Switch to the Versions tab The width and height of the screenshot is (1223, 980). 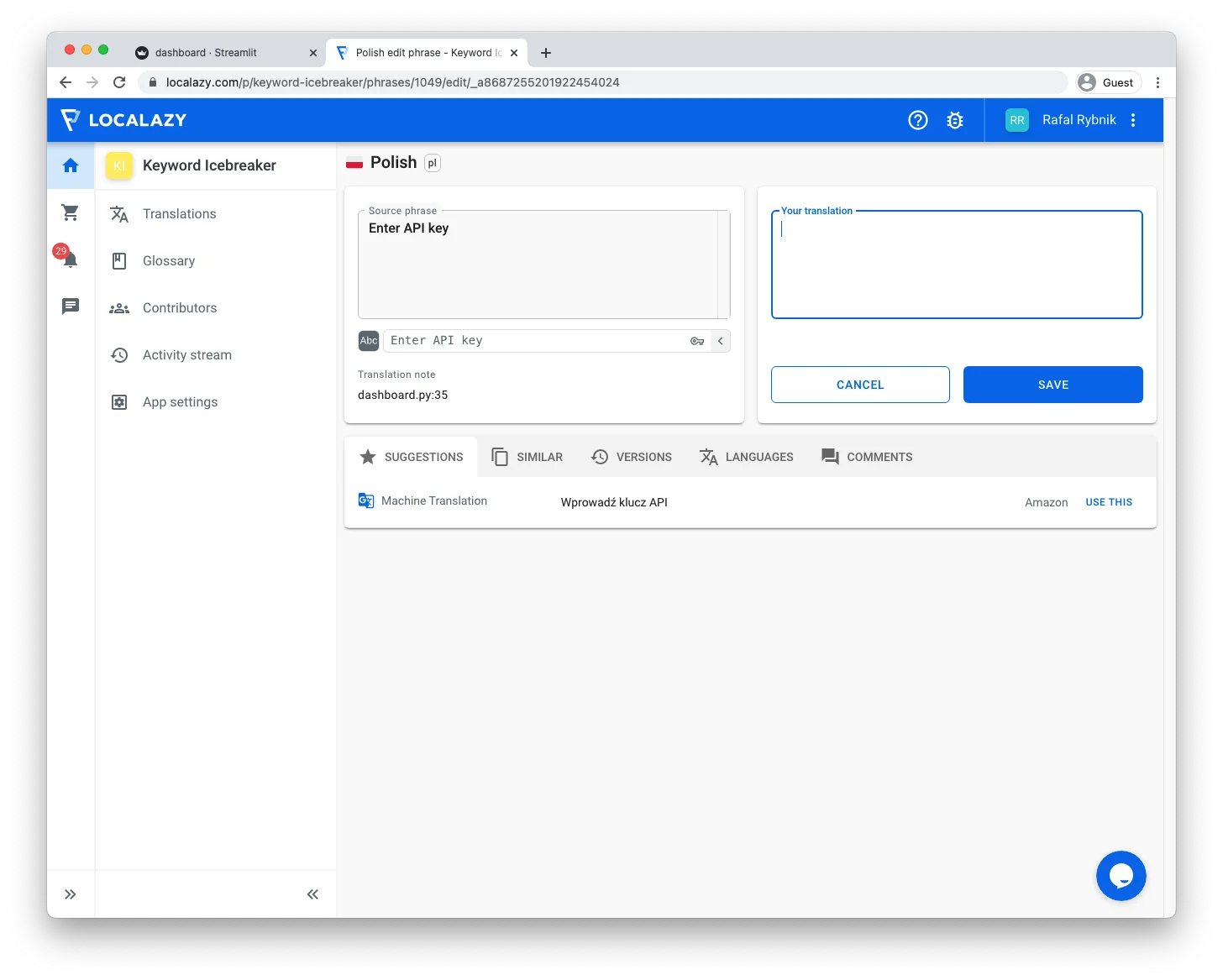point(632,457)
